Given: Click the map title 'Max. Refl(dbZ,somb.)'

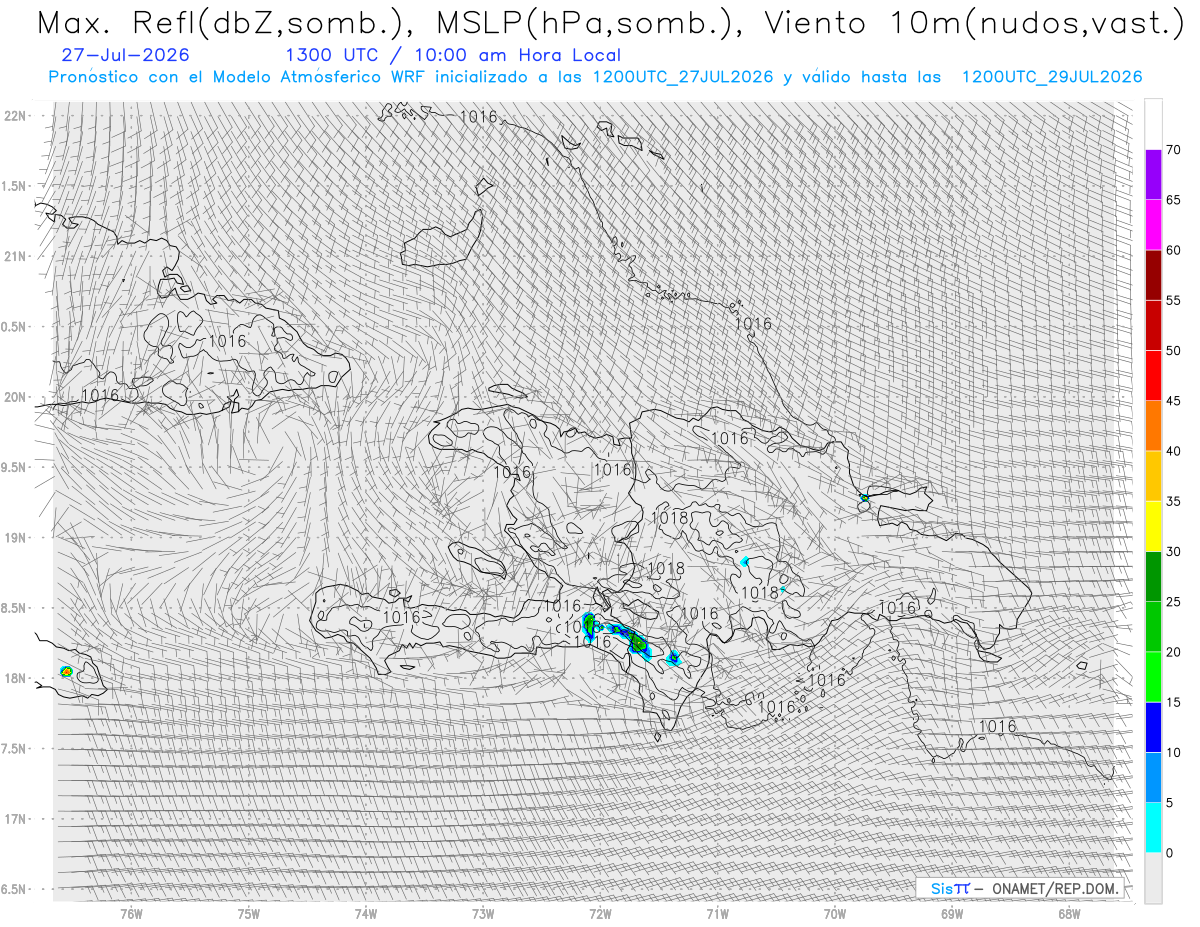Looking at the screenshot, I should 222,24.
